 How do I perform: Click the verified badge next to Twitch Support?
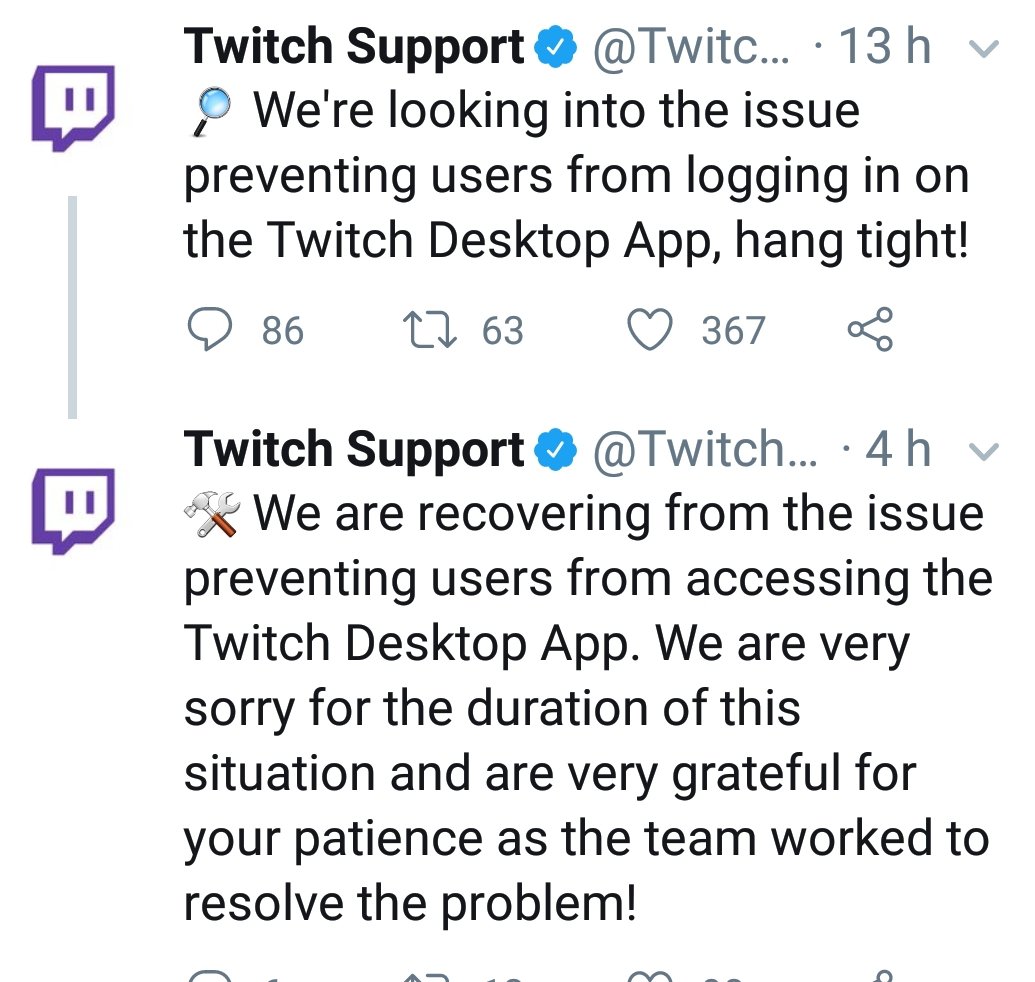click(x=554, y=45)
